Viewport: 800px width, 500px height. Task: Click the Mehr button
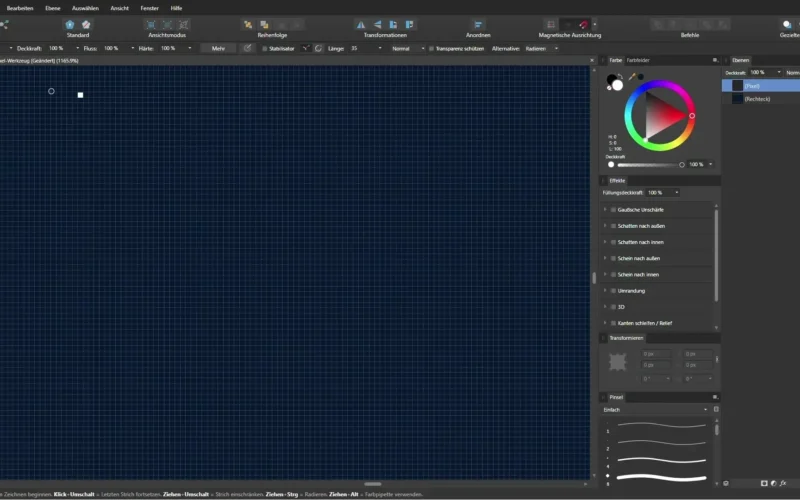pos(216,48)
